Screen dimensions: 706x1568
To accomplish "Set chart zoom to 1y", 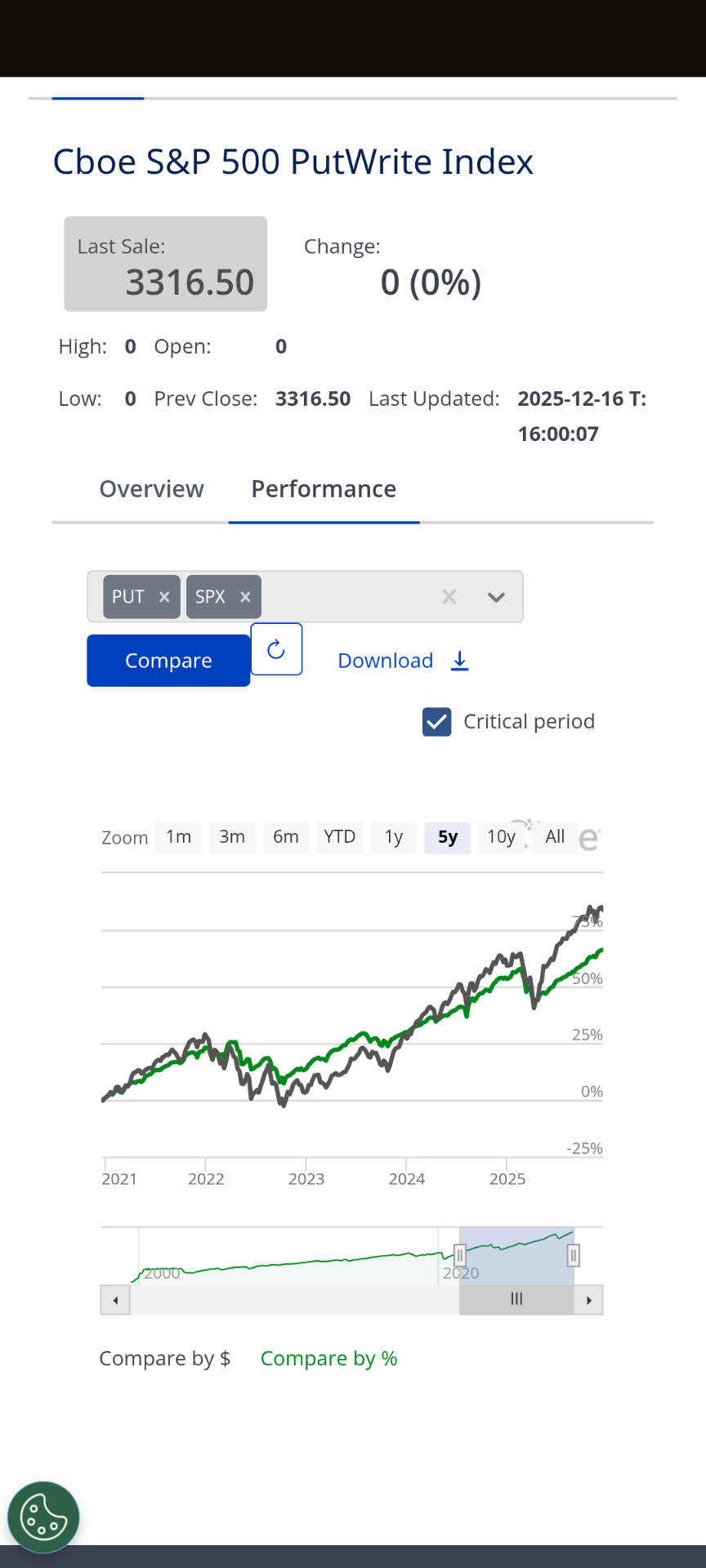I will click(x=394, y=837).
